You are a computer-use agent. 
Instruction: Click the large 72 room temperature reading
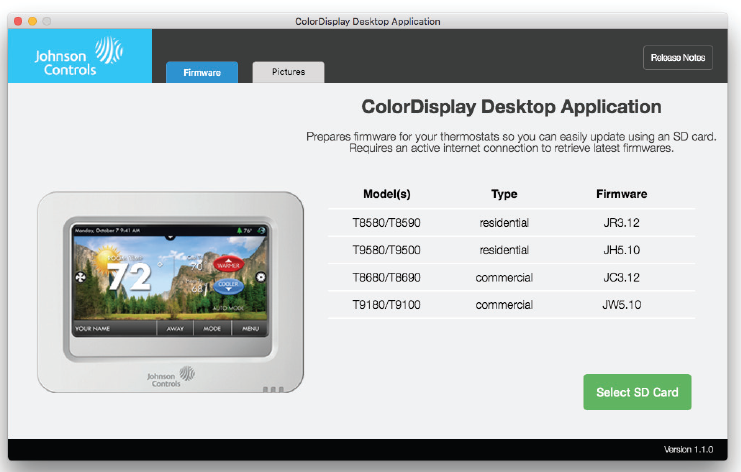(129, 276)
